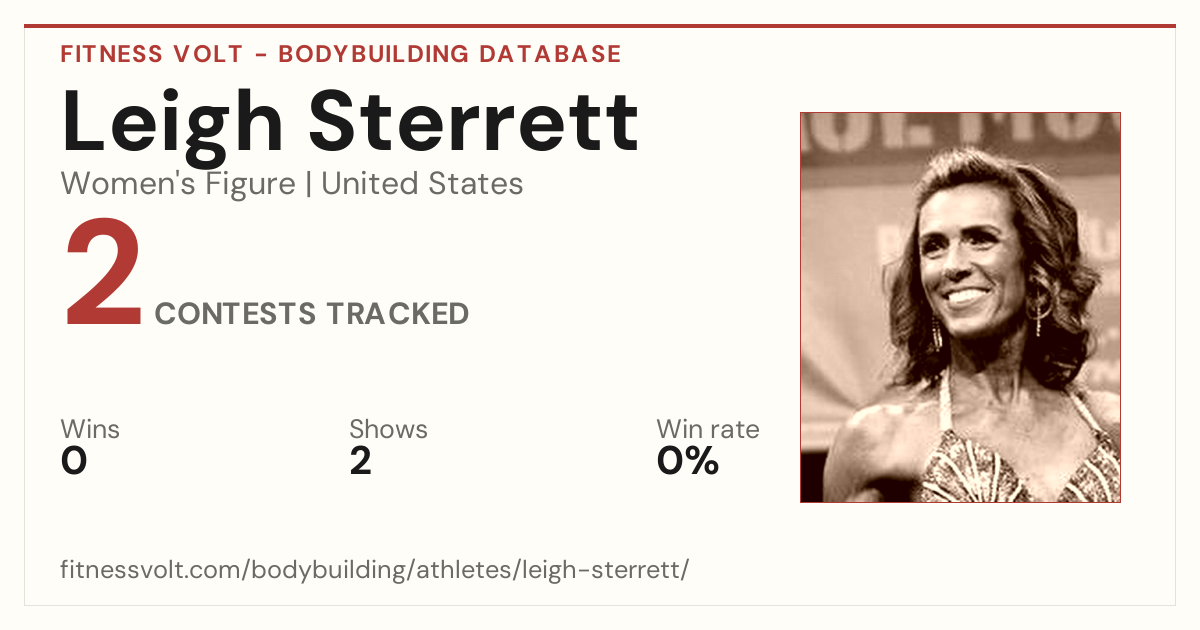Select the BODYBUILDING DATABASE header label
Image resolution: width=1200 pixels, height=630 pixels.
[450, 54]
